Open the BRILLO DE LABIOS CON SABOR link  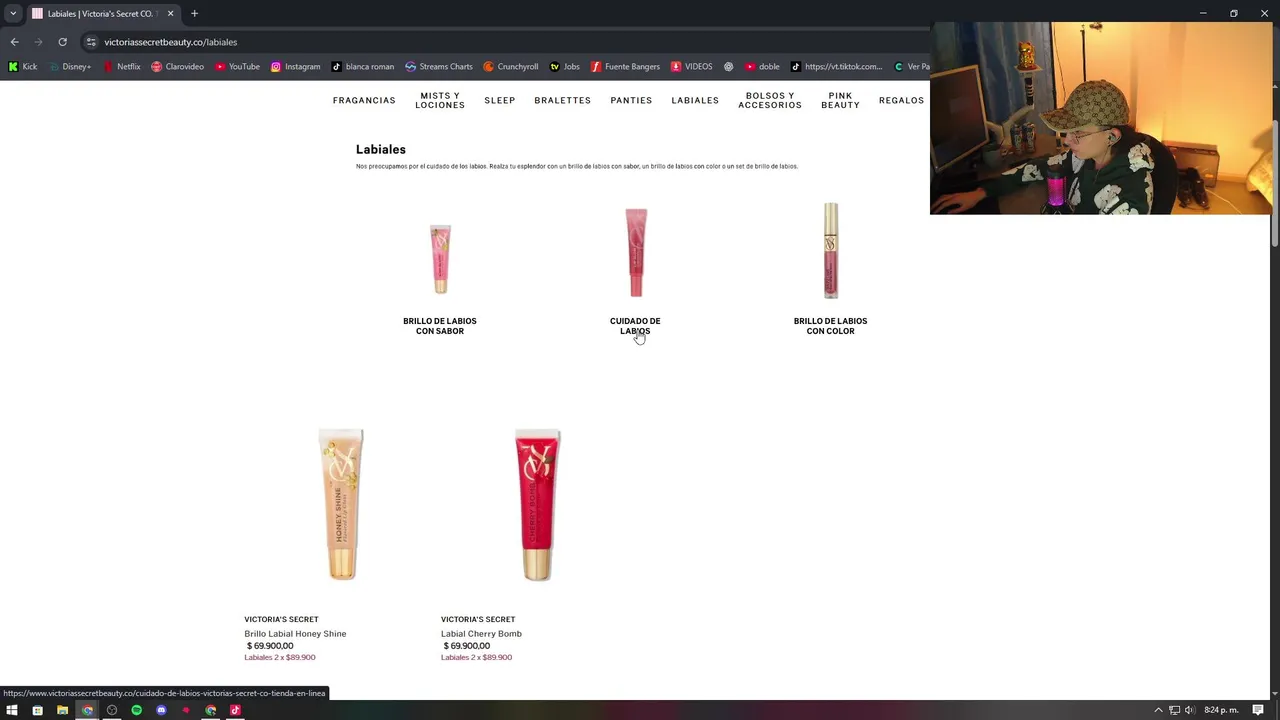click(440, 326)
